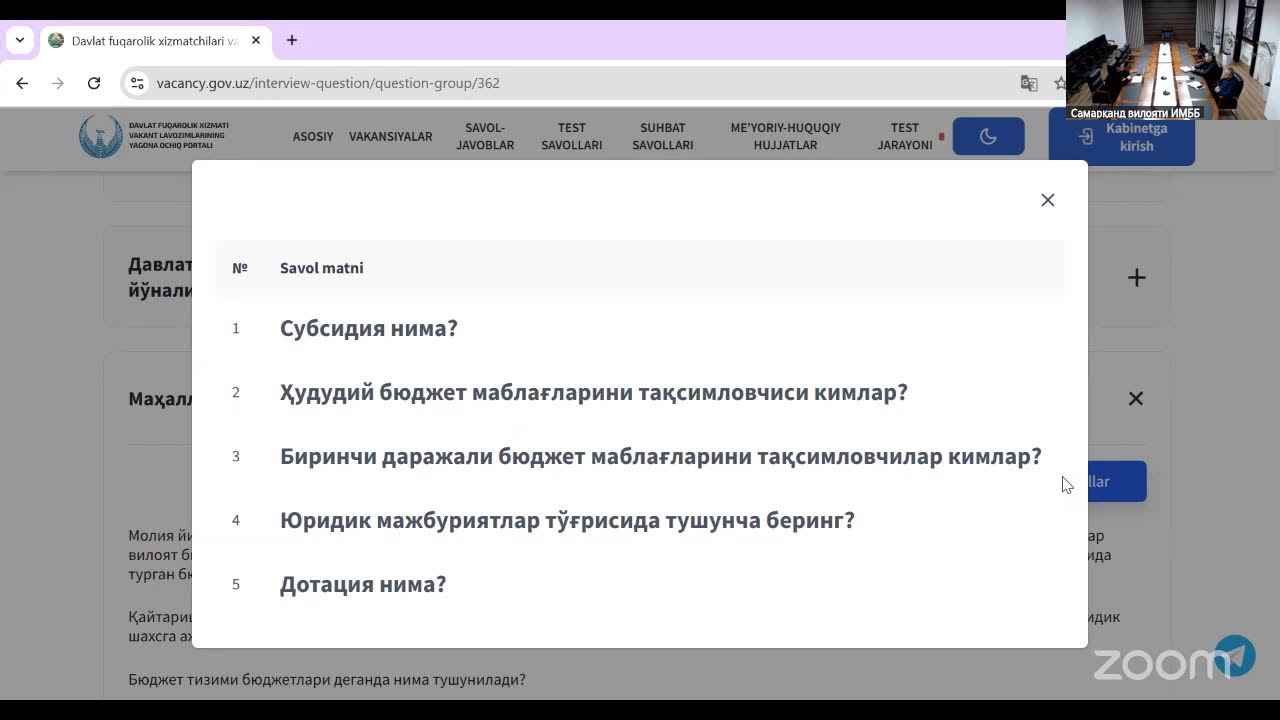Open TEST JARAYONI menu item

click(x=905, y=137)
